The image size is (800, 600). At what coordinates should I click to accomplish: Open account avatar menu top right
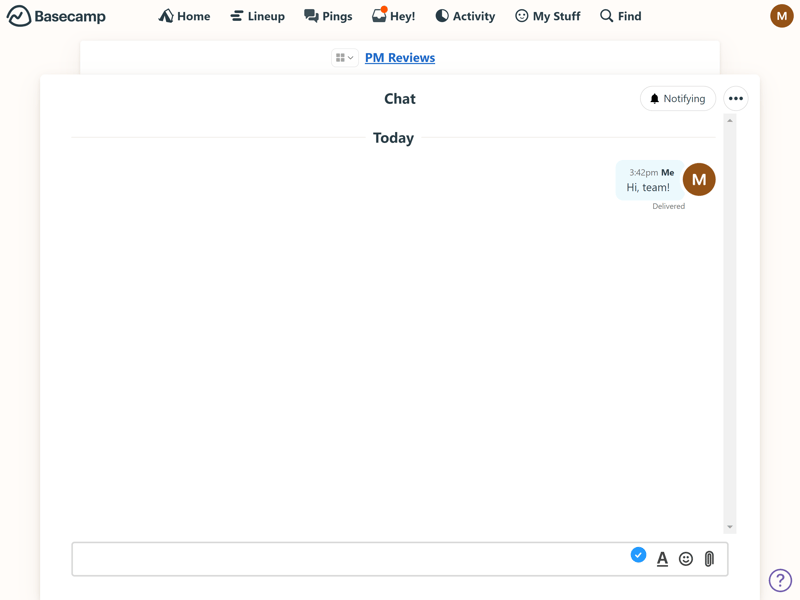(x=782, y=16)
